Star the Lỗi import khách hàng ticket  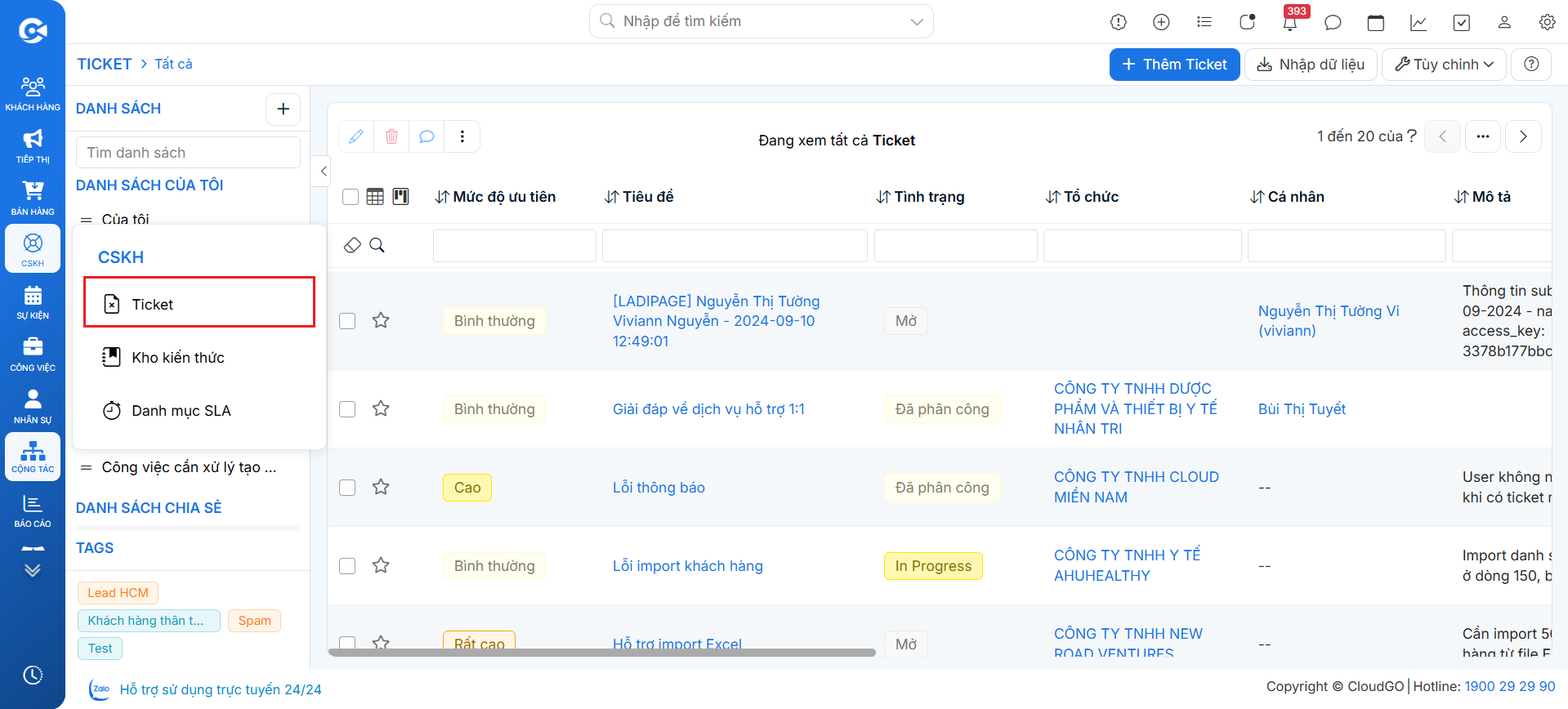click(381, 565)
